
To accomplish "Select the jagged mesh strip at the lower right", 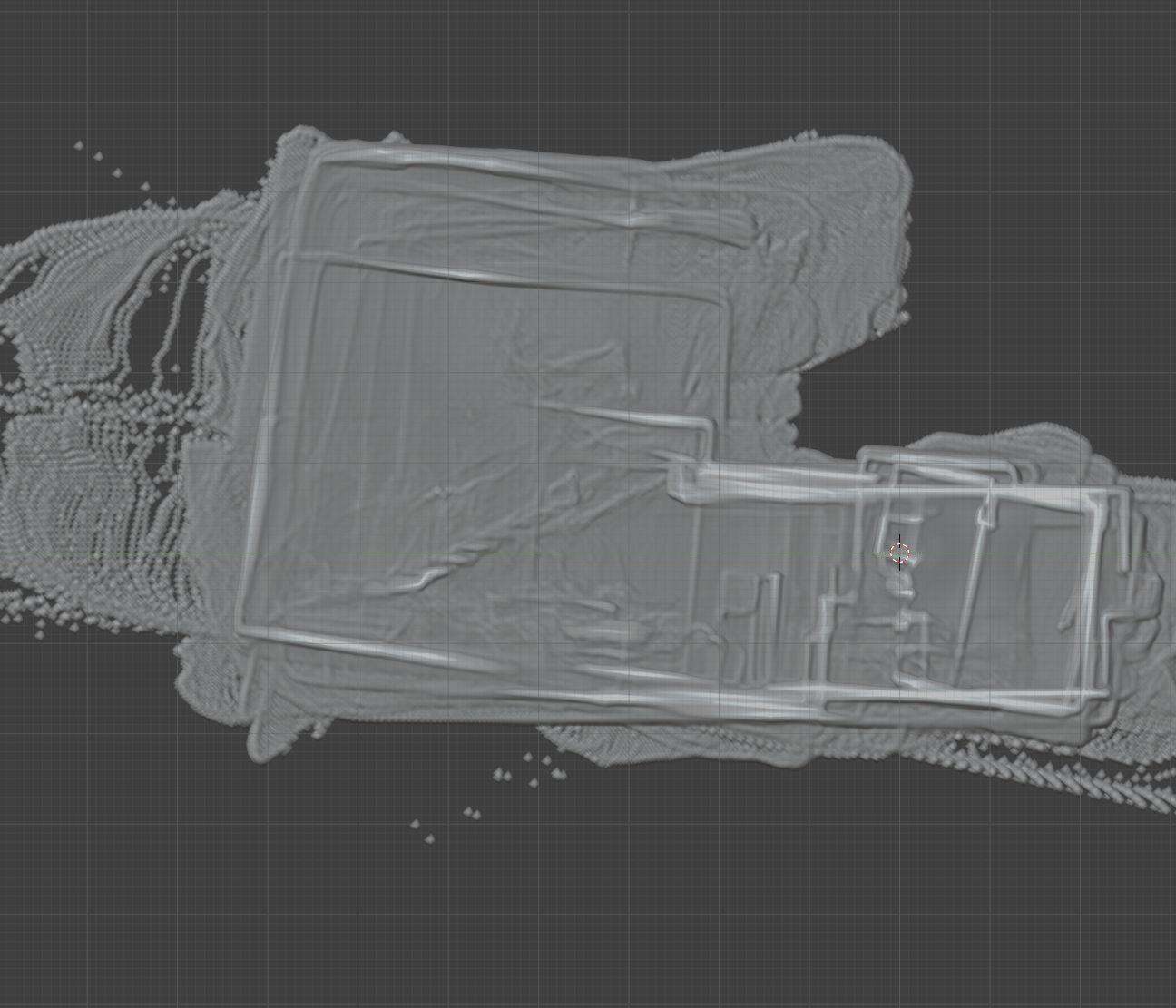I will coord(1071,771).
